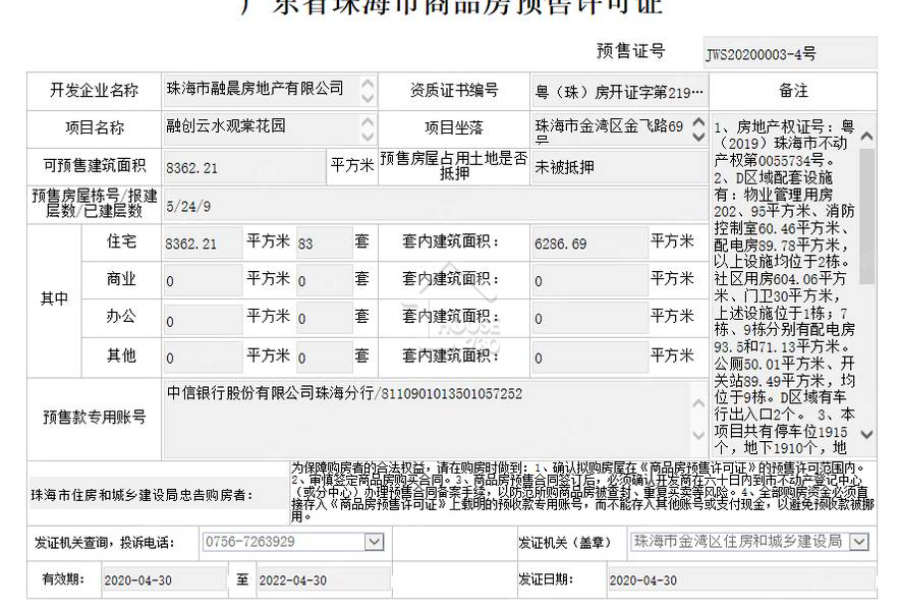The height and width of the screenshot is (600, 900).
Task: Click the 商业 row label
Action: click(x=121, y=278)
